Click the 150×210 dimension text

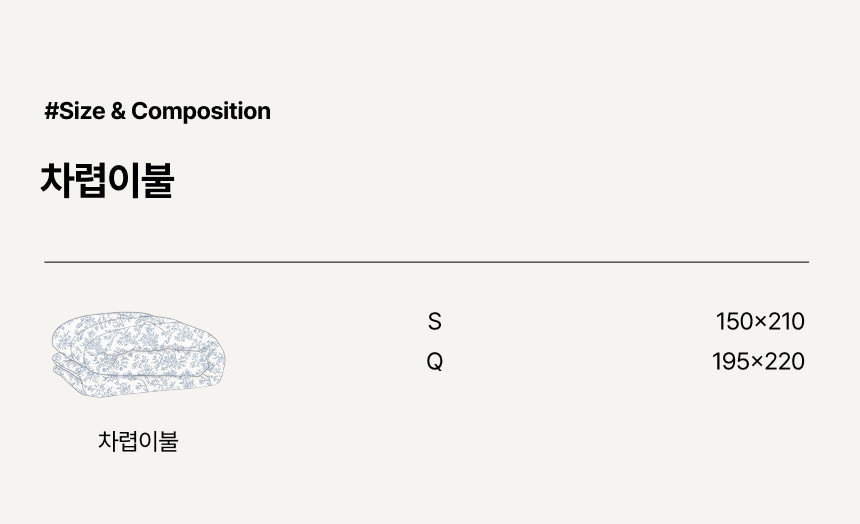click(760, 322)
